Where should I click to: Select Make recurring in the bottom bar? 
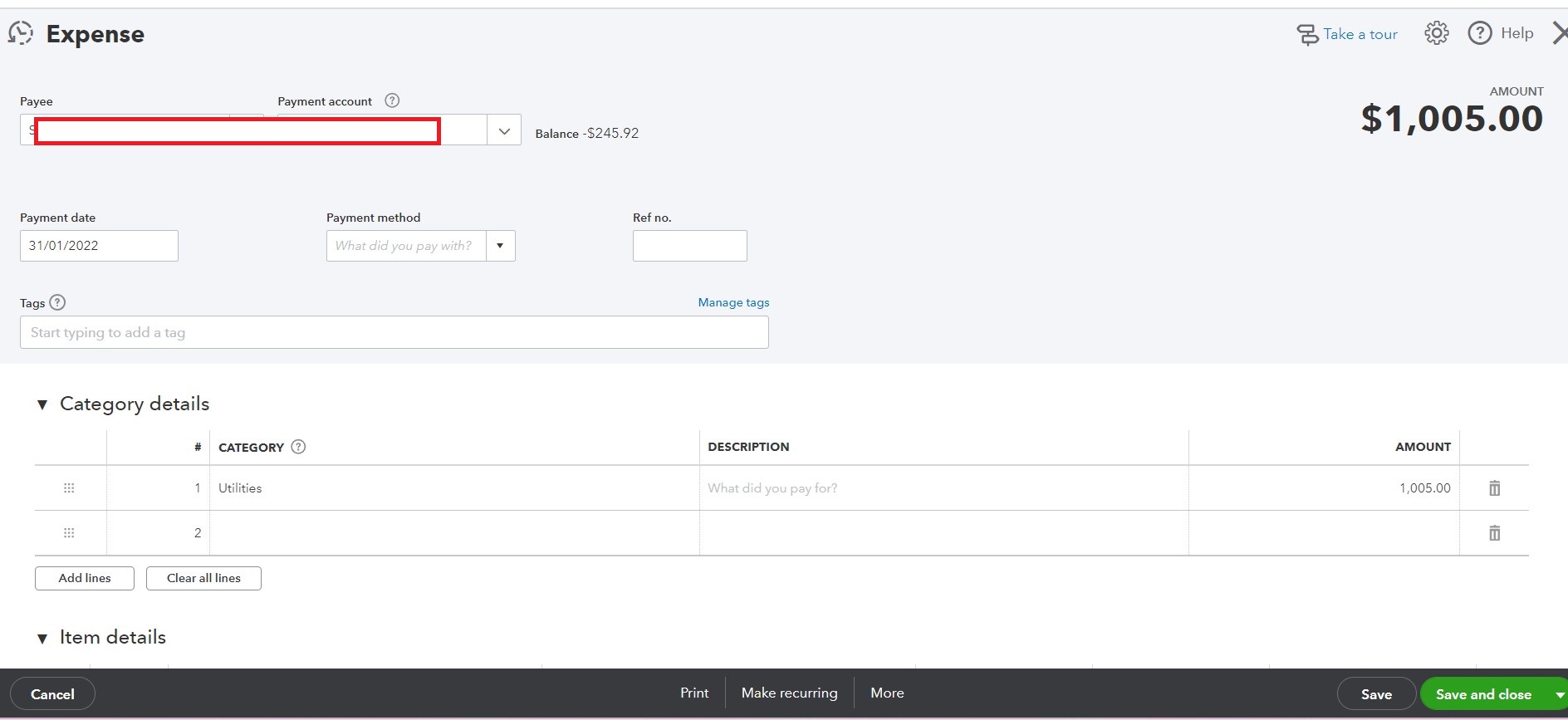[x=789, y=693]
